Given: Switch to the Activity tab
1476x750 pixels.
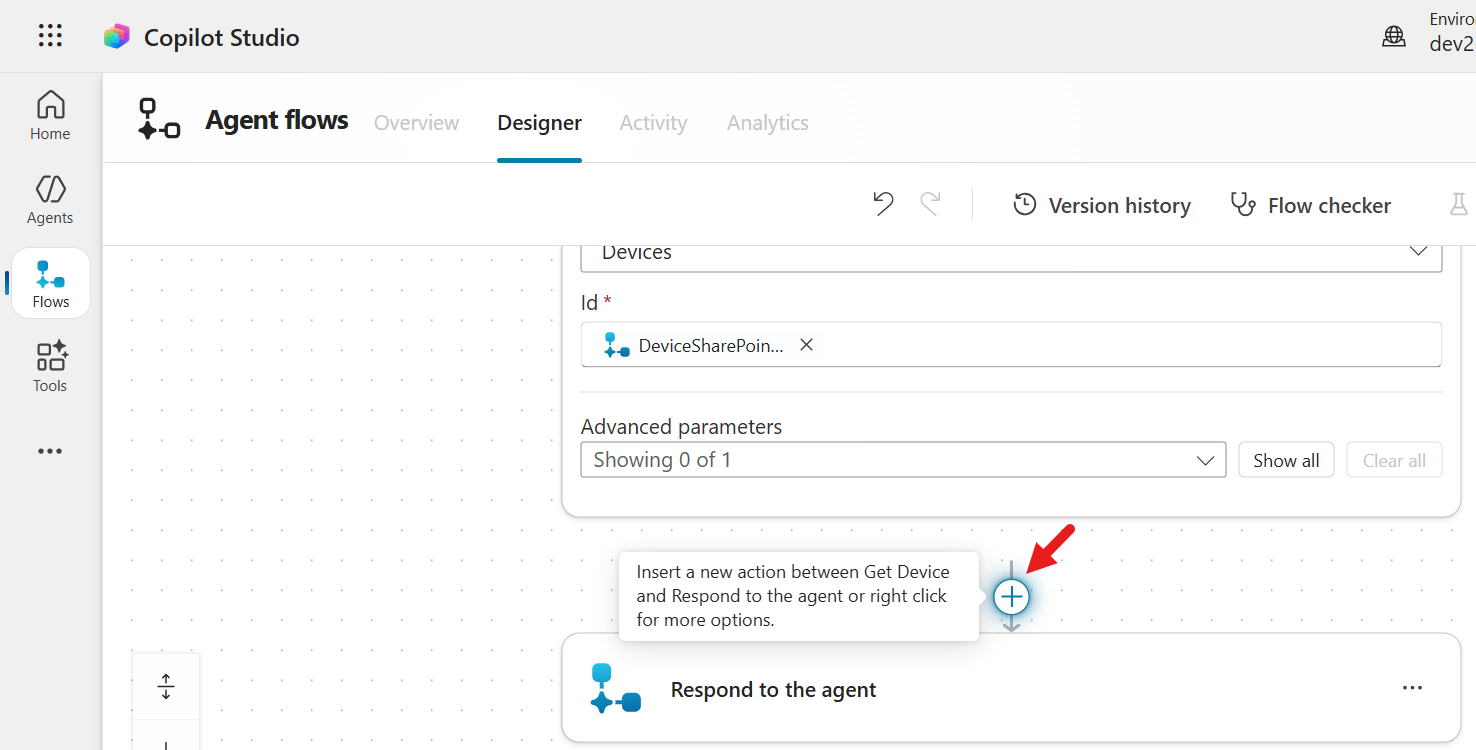Looking at the screenshot, I should tap(653, 123).
